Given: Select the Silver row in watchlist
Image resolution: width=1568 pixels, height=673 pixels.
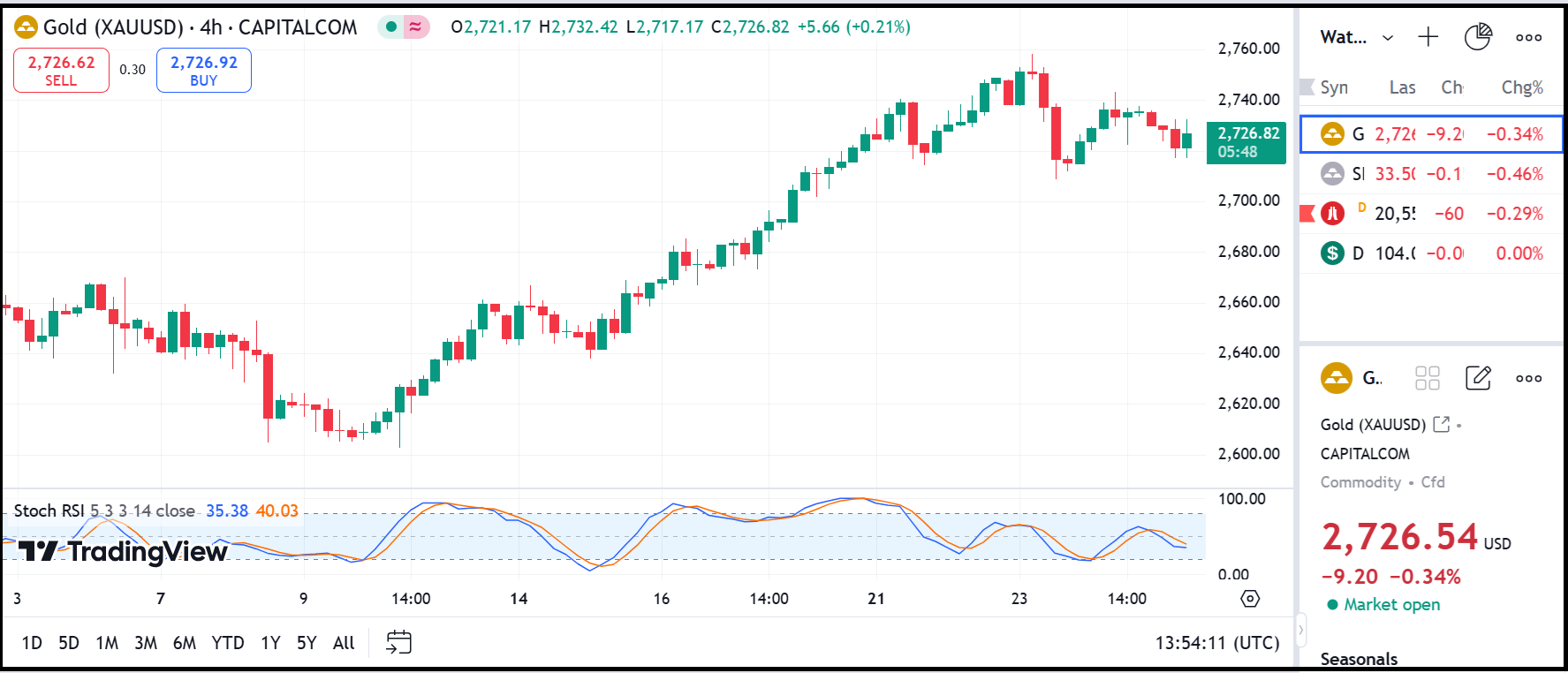Looking at the screenshot, I should pyautogui.click(x=1431, y=174).
